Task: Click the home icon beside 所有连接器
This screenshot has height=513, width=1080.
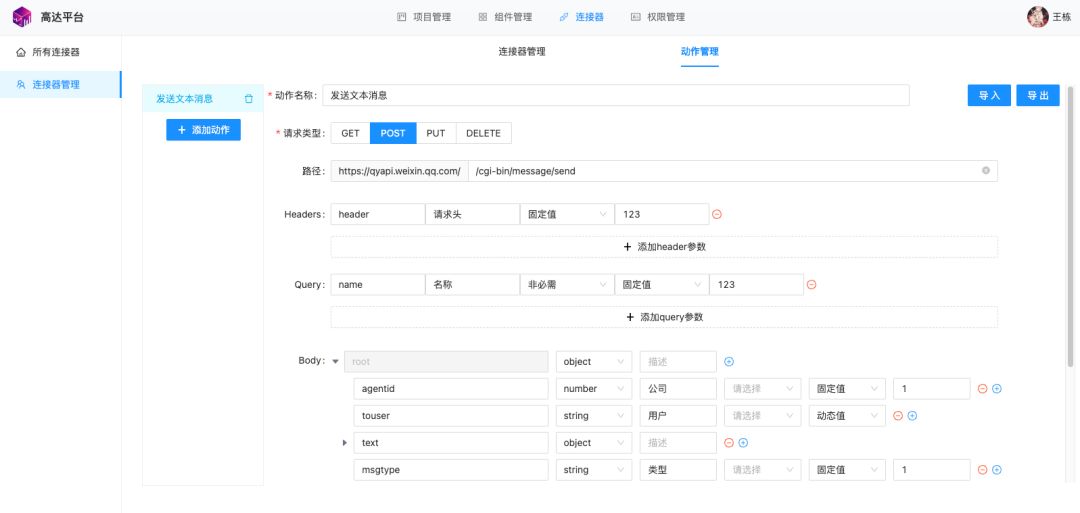Action: (x=21, y=52)
